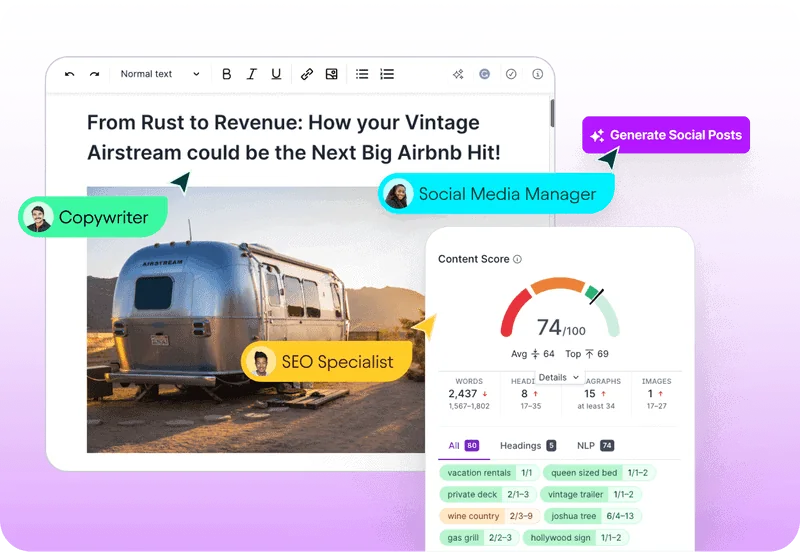Toggle bold formatting
The image size is (800, 552).
[x=227, y=74]
